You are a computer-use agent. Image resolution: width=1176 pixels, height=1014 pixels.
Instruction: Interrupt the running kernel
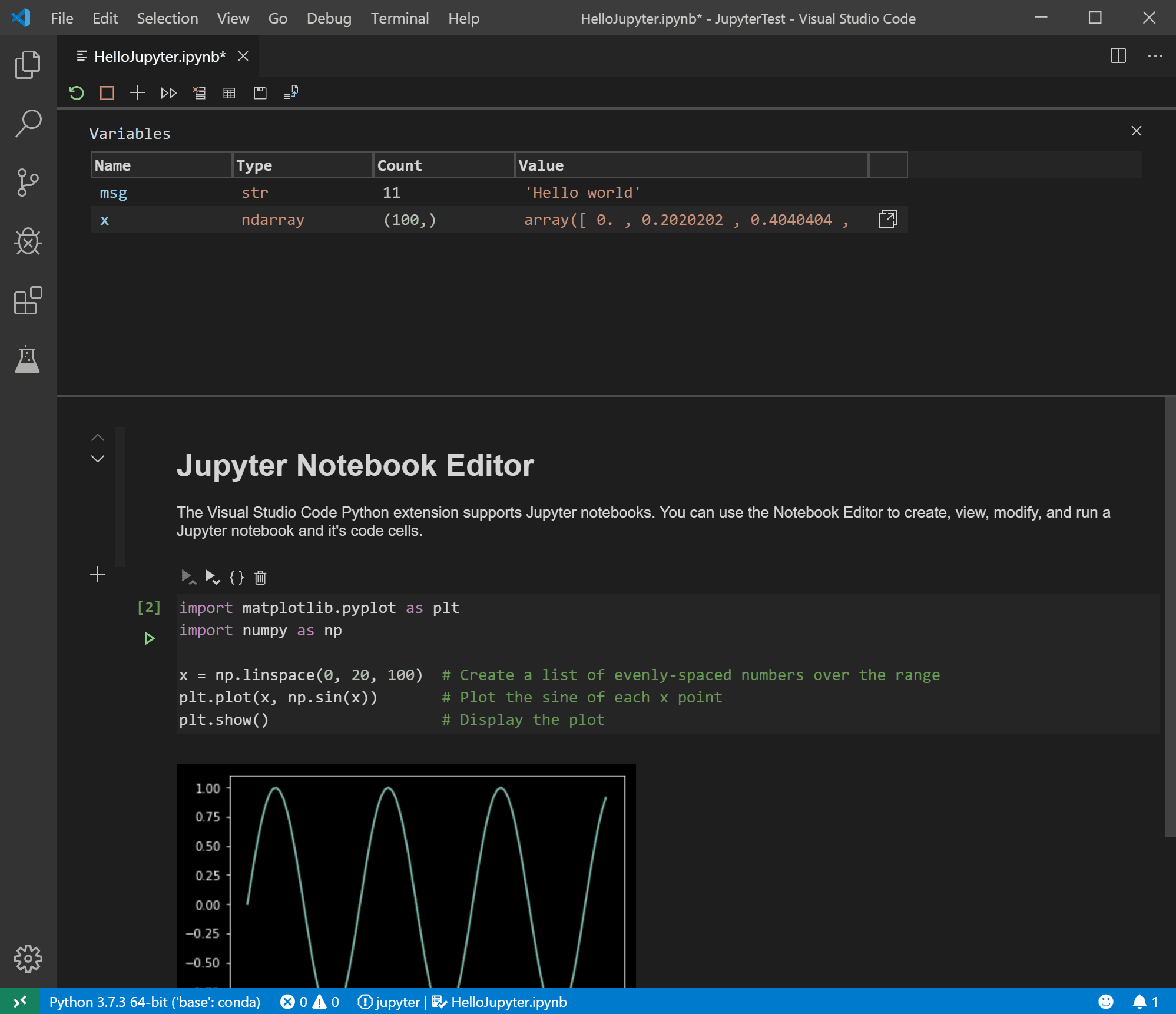(x=106, y=92)
